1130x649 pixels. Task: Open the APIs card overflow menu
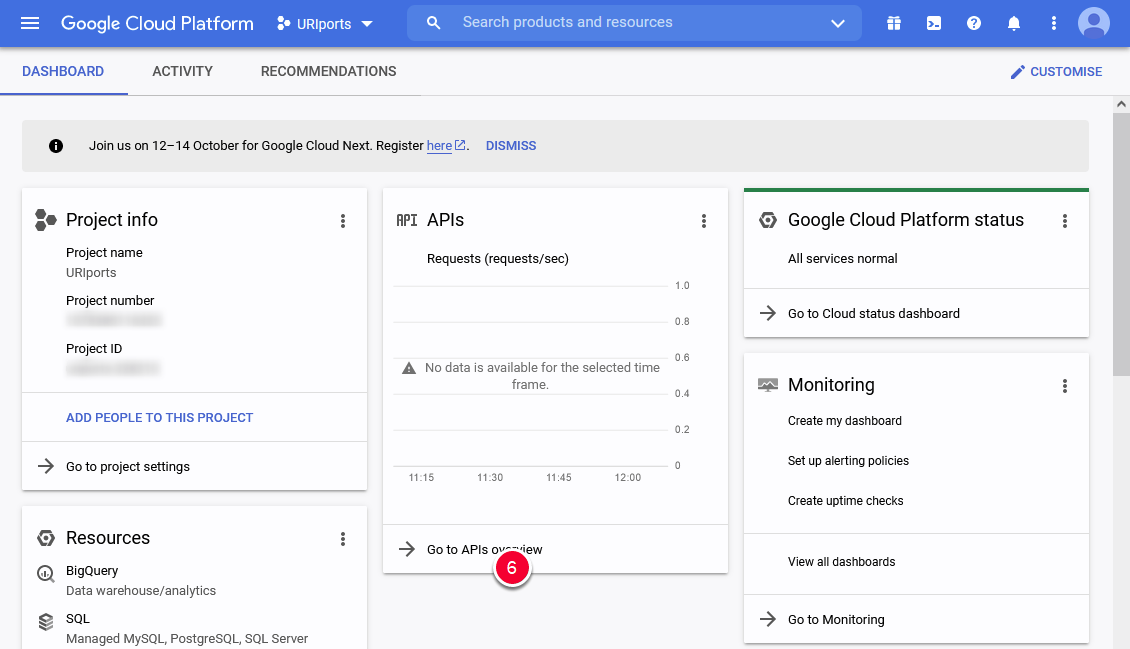point(704,220)
